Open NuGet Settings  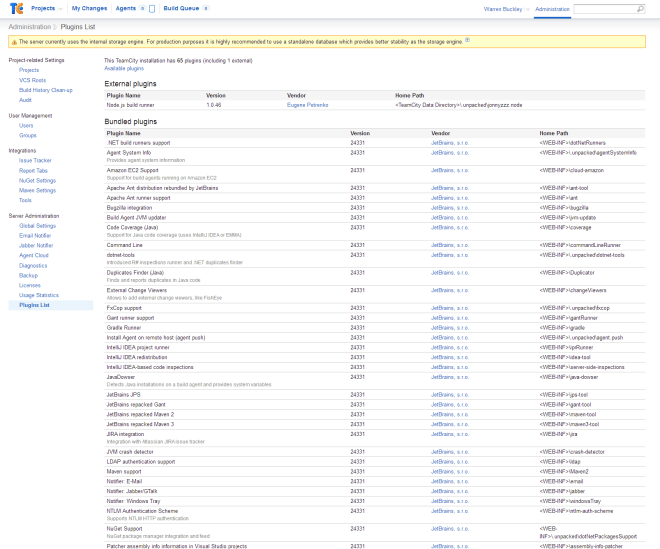click(x=37, y=181)
